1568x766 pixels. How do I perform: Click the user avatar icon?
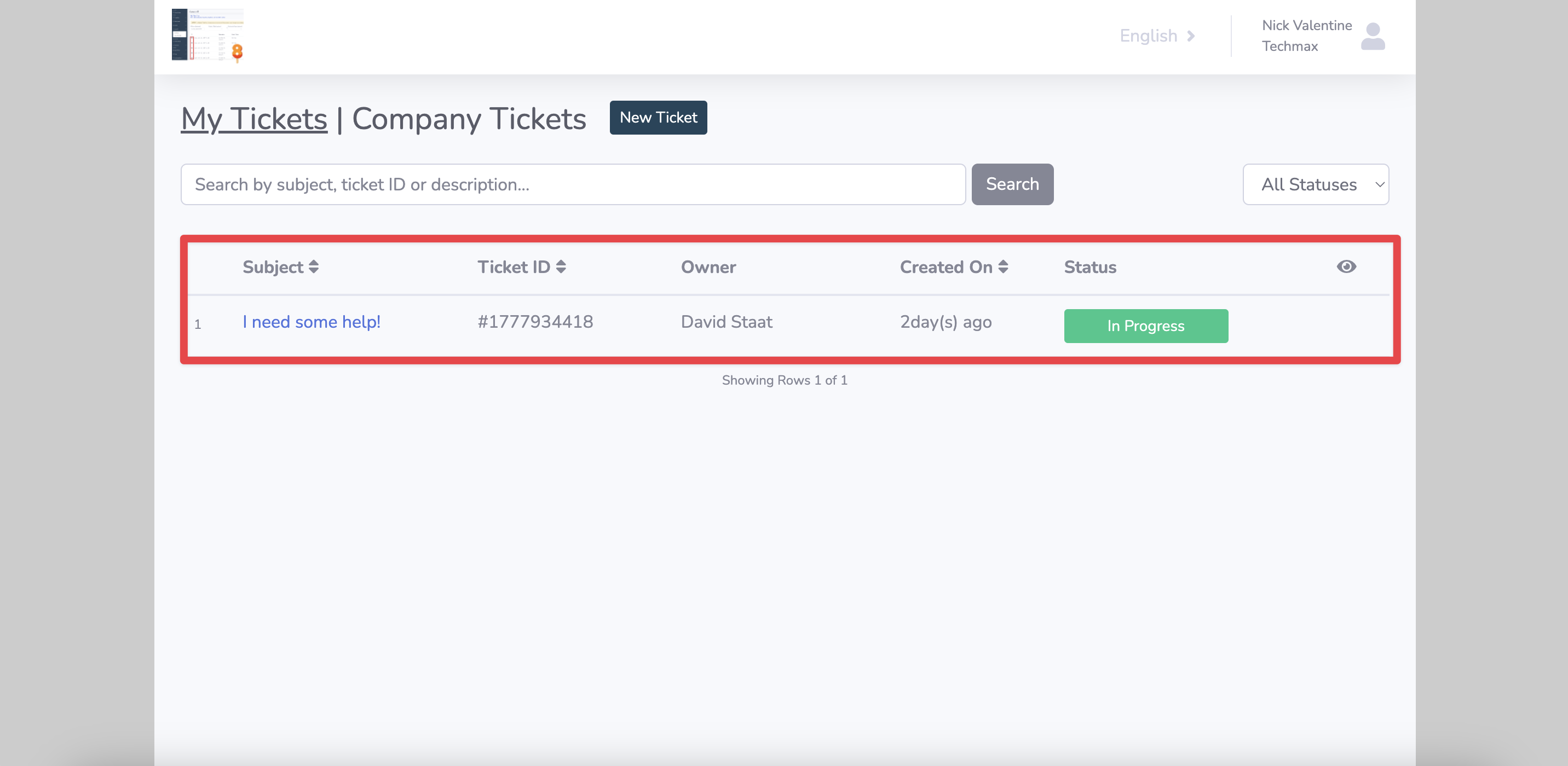pos(1372,37)
